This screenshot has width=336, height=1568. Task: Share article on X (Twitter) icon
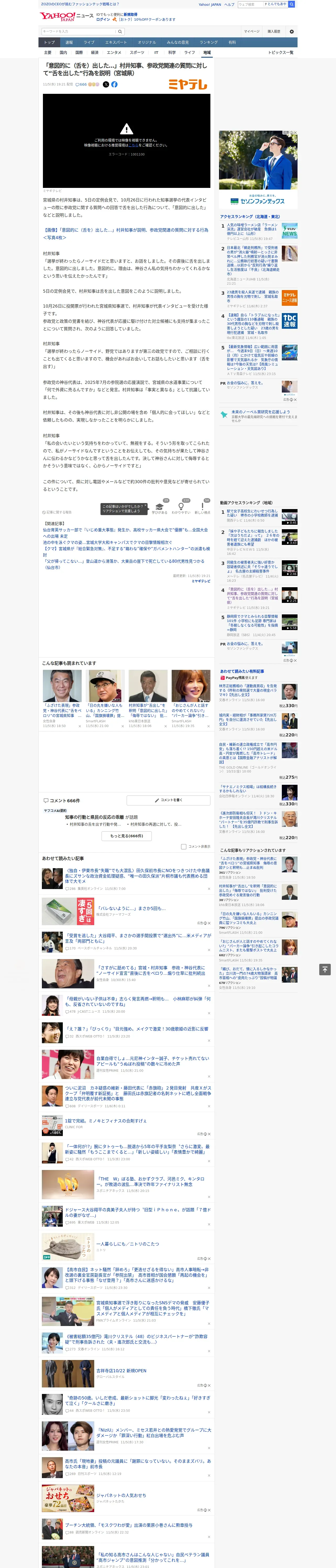(106, 85)
